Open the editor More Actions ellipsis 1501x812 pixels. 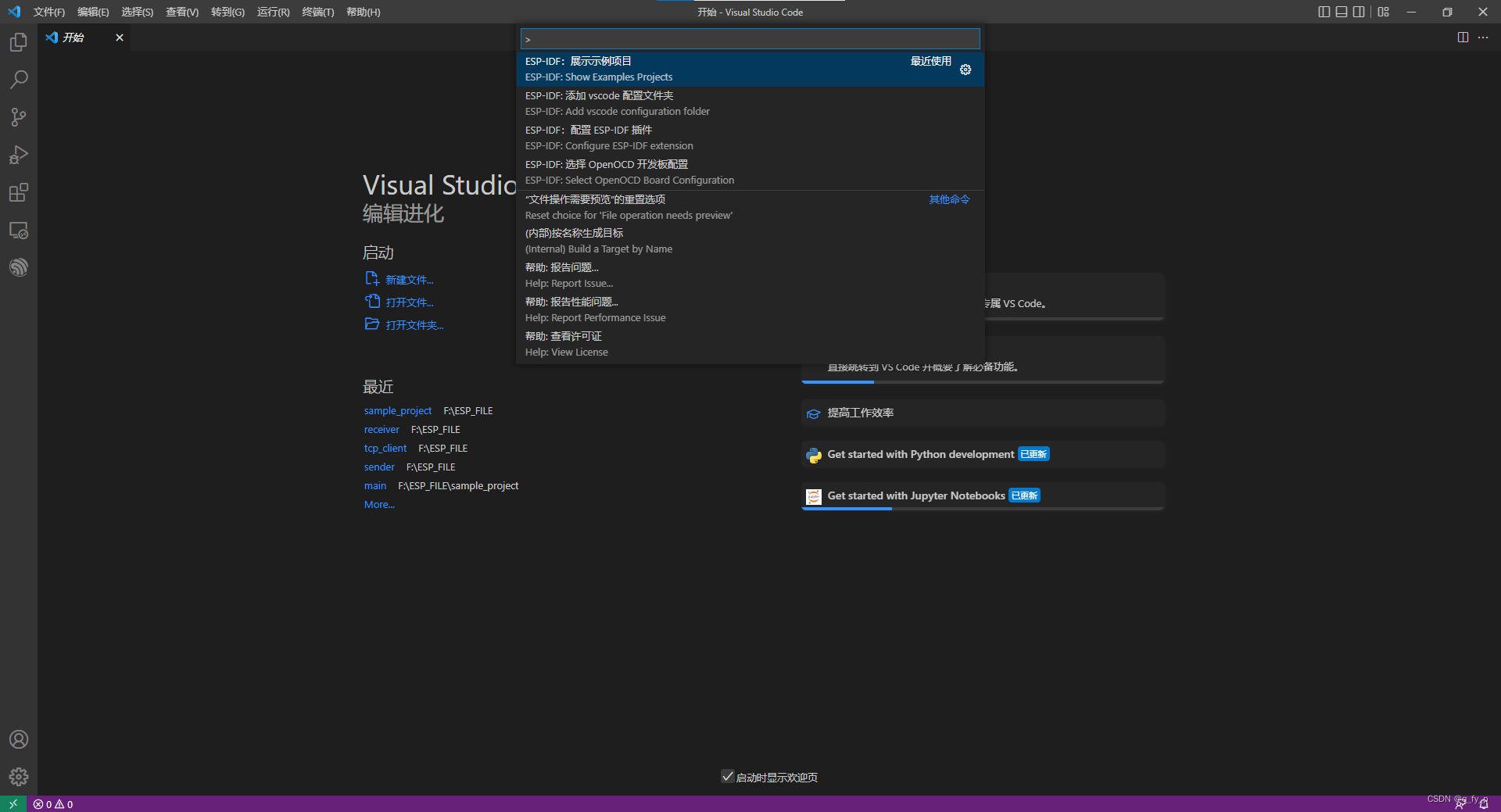coord(1483,38)
